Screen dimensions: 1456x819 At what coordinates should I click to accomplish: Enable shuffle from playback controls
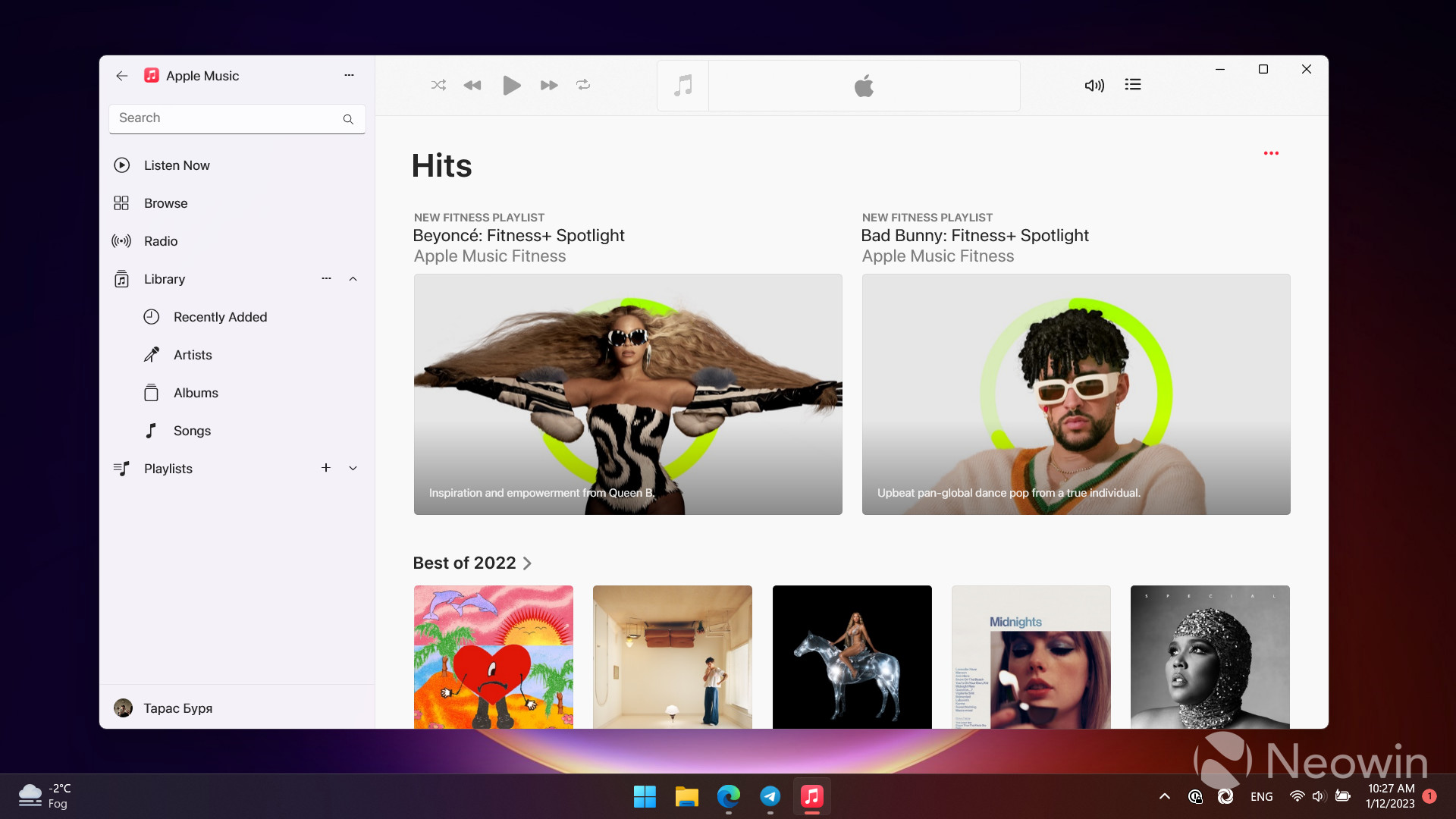(437, 85)
